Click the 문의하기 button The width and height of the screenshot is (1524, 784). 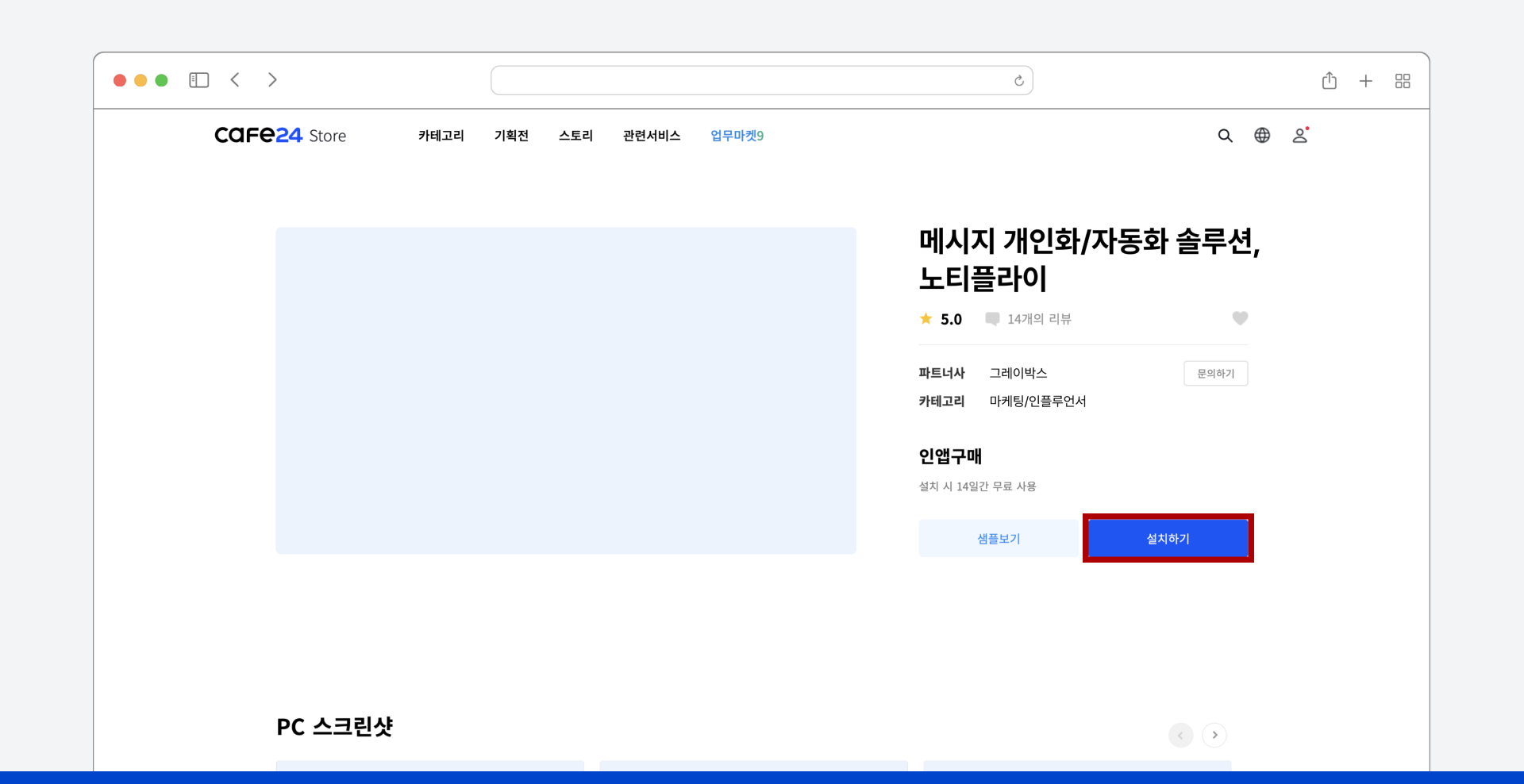coord(1216,374)
